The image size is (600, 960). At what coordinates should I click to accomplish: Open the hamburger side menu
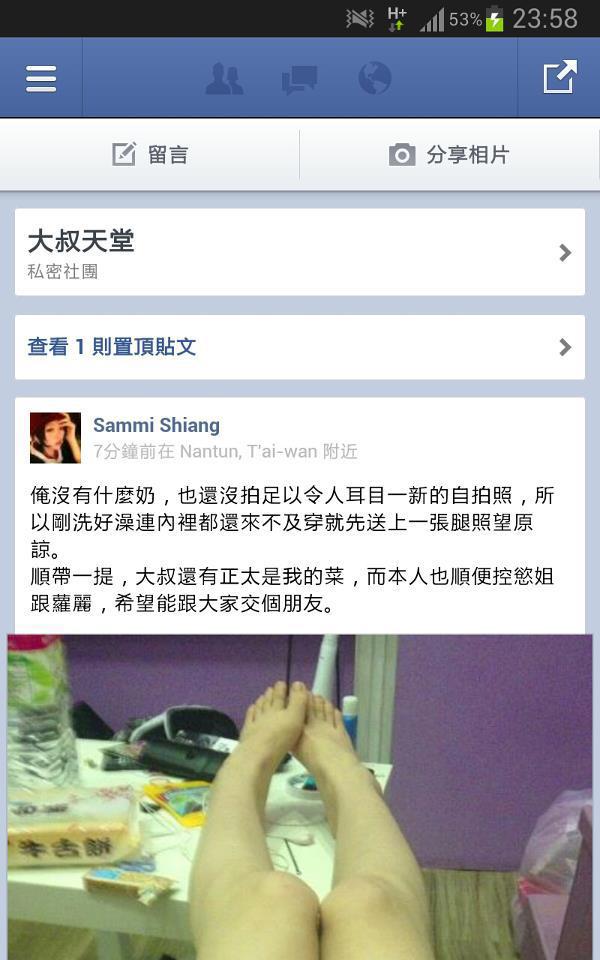tap(41, 78)
